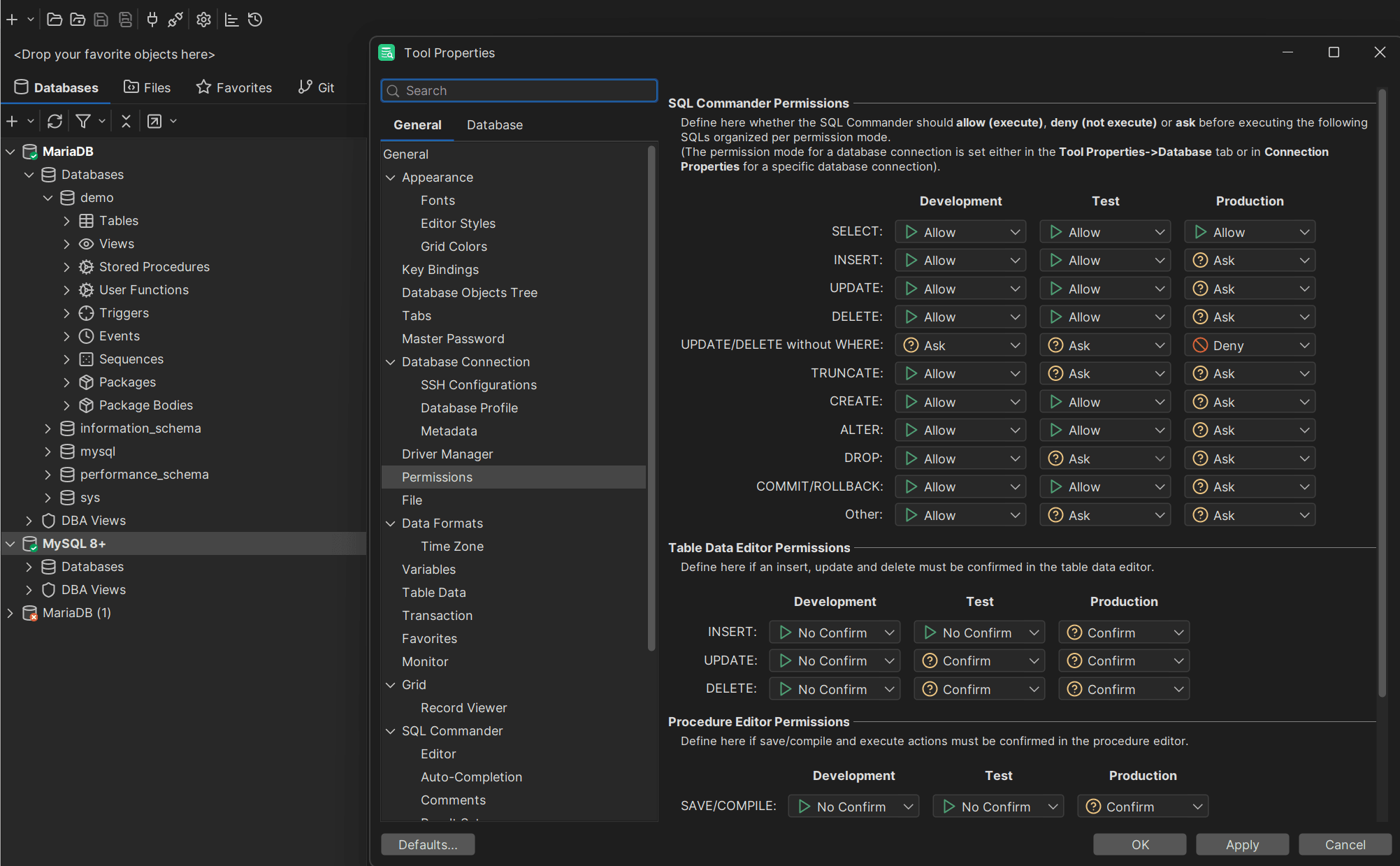Collapse all nodes using the X icon
Viewport: 1400px width, 866px height.
[x=126, y=120]
